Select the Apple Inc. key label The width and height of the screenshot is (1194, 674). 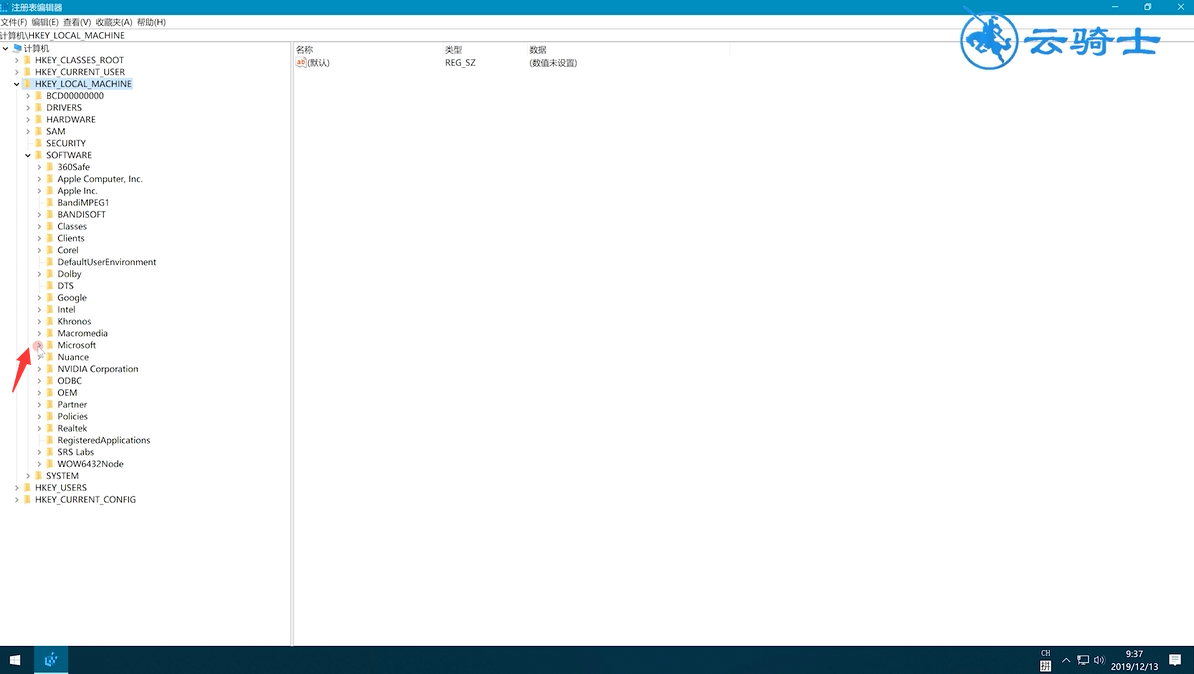(x=78, y=190)
